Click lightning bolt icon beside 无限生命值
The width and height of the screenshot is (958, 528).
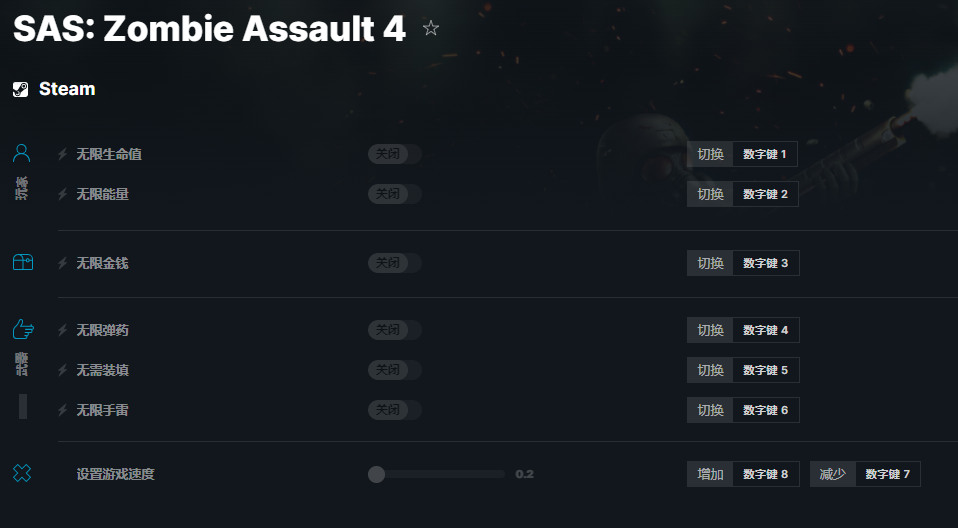pos(62,154)
